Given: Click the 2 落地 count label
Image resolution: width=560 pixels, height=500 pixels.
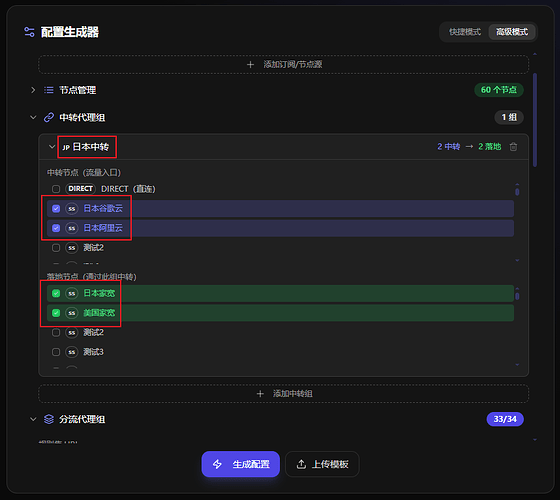Looking at the screenshot, I should [x=490, y=146].
